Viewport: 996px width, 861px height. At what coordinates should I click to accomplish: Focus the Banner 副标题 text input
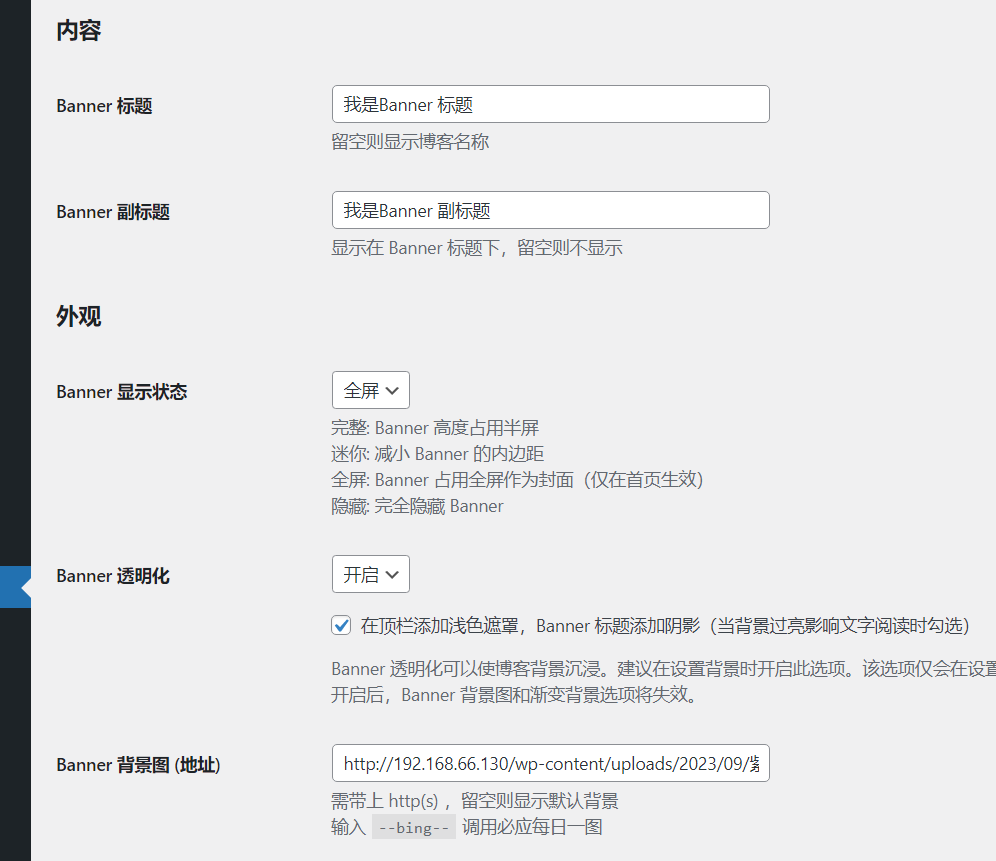tap(550, 210)
